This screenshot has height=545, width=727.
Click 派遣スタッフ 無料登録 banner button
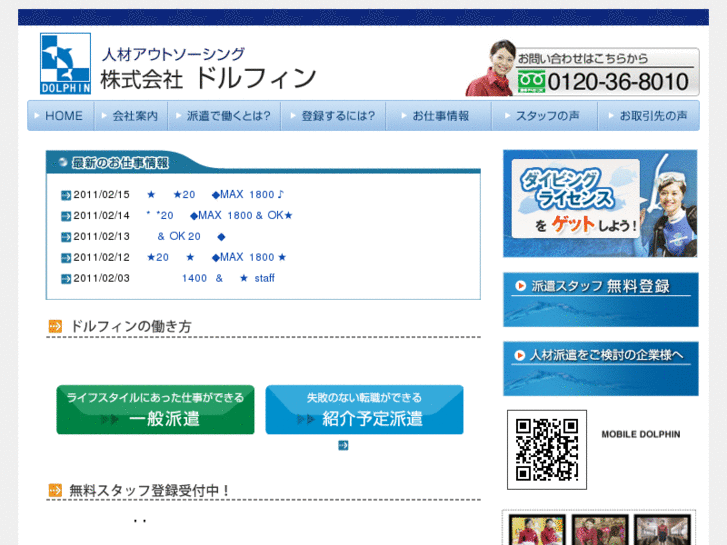[x=600, y=300]
